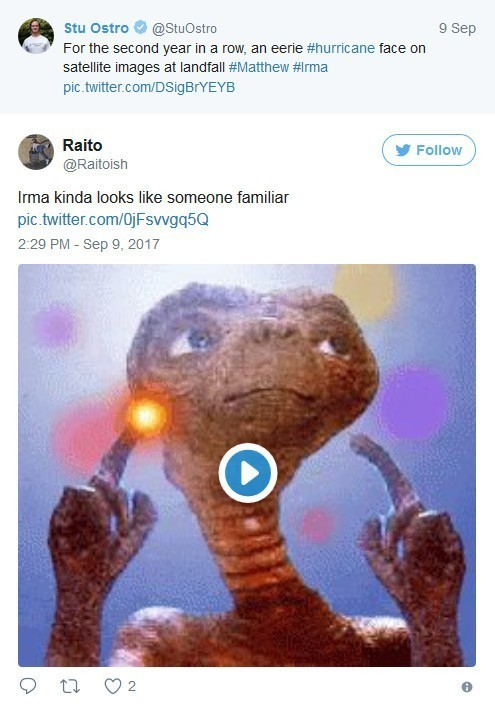The height and width of the screenshot is (706, 495).
Task: Like the tweet with heart icon
Action: pyautogui.click(x=113, y=686)
